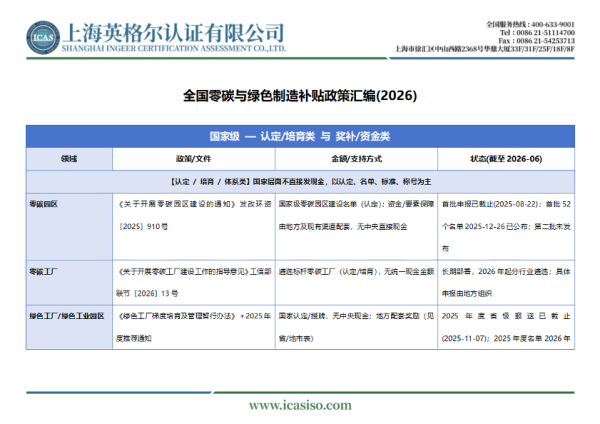Click the SHANGHAI INGEER CERTIFICATION ASSESSMENT CO.,LTD. text
Screen dimensions: 600x424
coord(174,49)
